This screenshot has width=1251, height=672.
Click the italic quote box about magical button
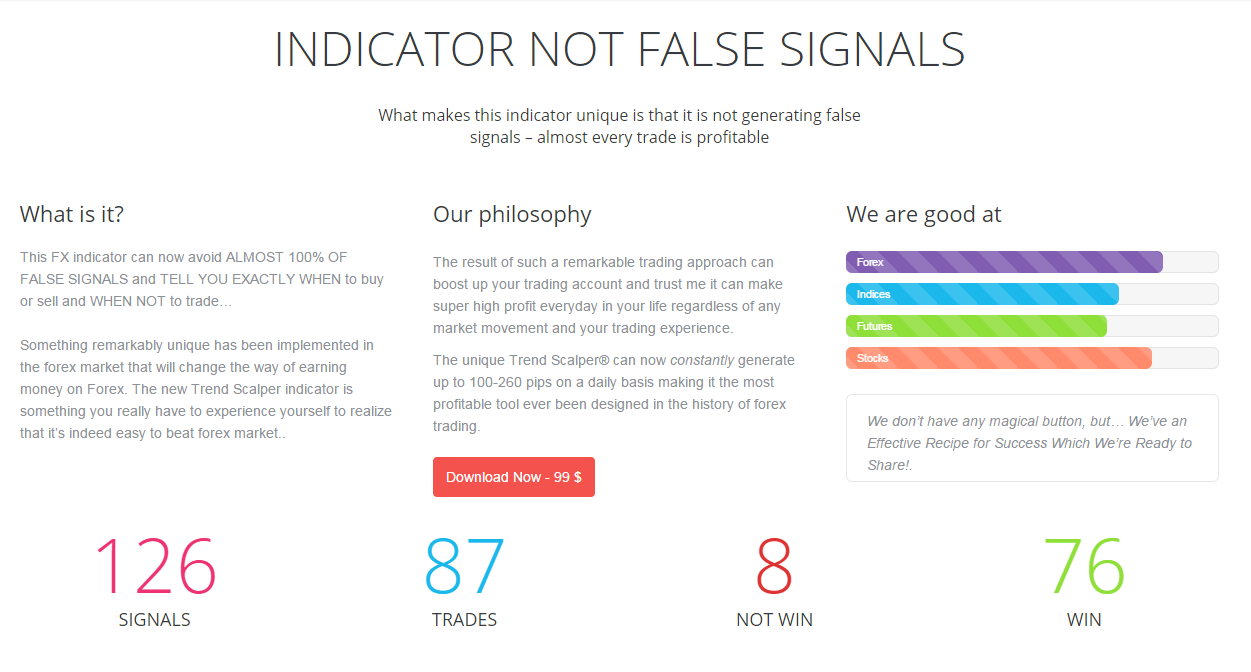(1032, 438)
